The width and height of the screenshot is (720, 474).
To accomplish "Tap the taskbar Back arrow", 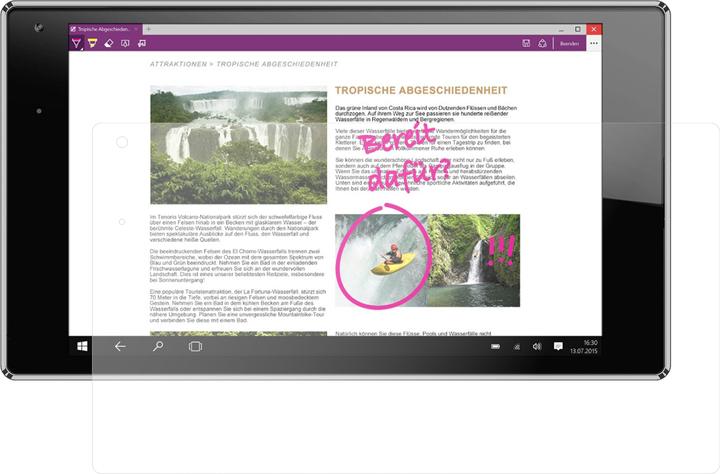I will point(120,346).
